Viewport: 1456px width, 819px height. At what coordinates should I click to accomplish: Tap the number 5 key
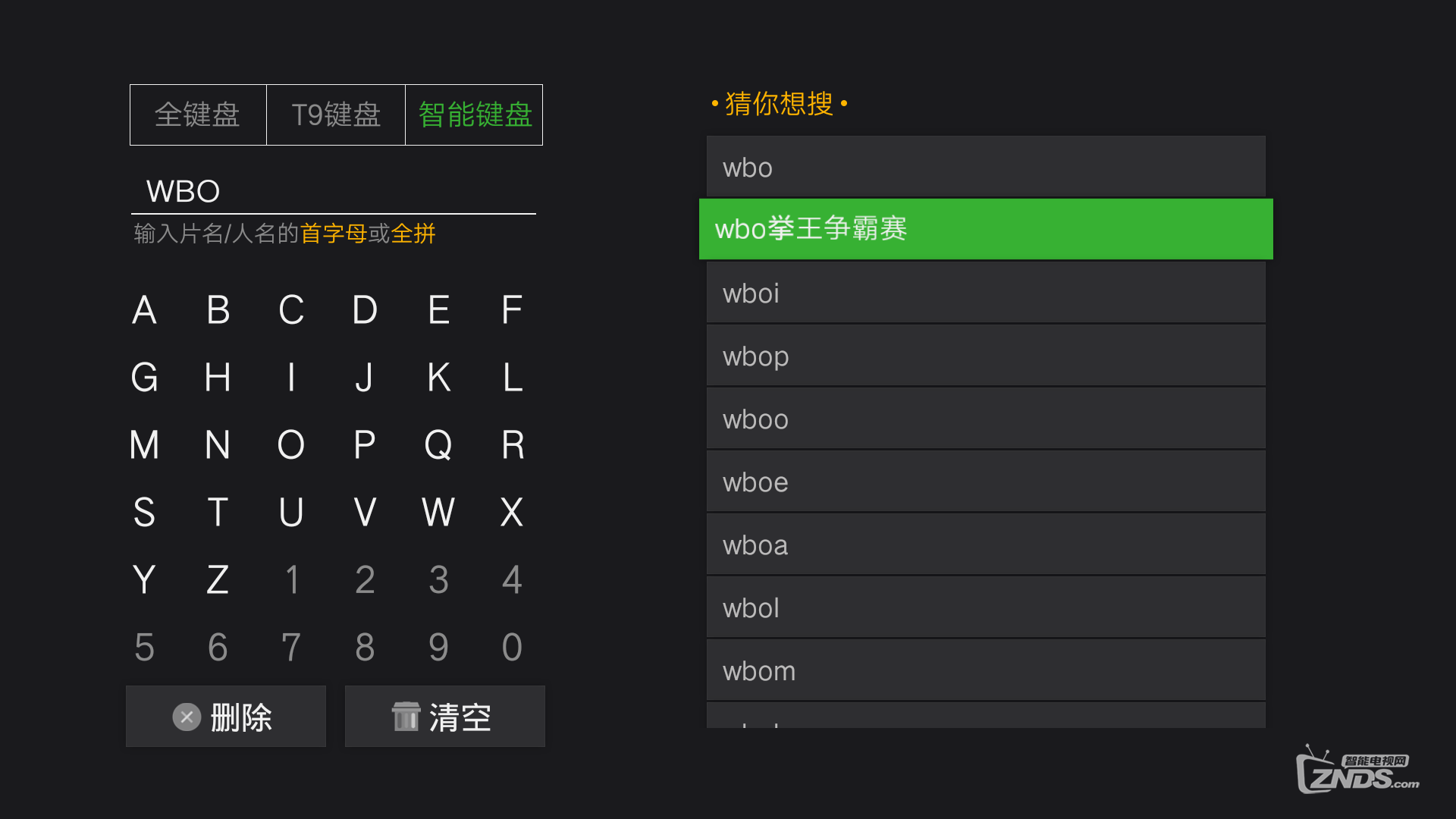tap(144, 648)
